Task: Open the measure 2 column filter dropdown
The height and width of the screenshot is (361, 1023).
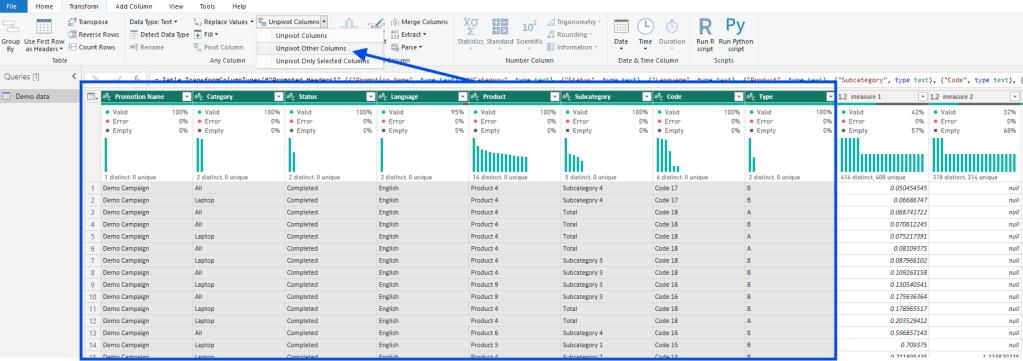Action: (1015, 97)
